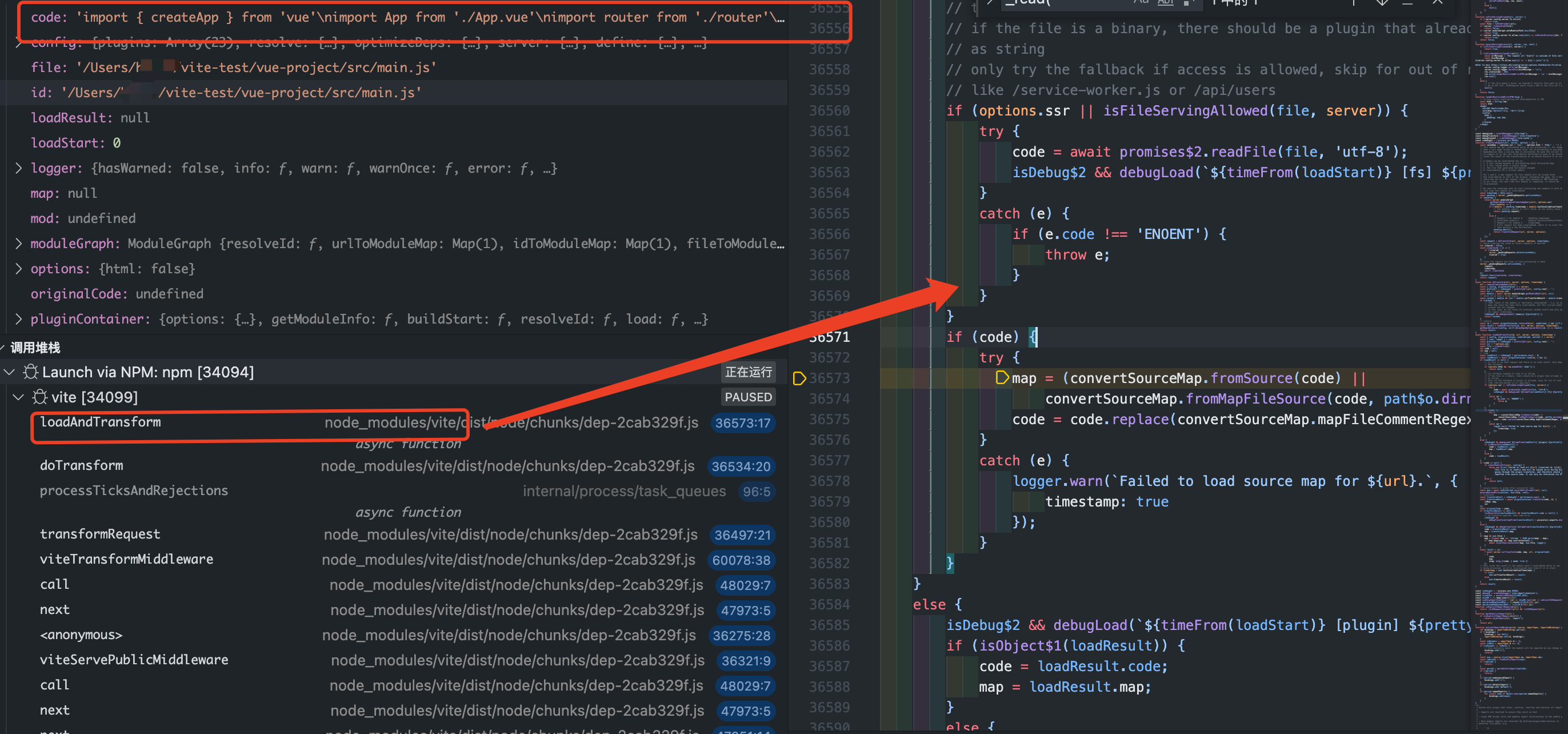Image resolution: width=1568 pixels, height=734 pixels.
Task: Expand the logger variable
Action: 18,168
